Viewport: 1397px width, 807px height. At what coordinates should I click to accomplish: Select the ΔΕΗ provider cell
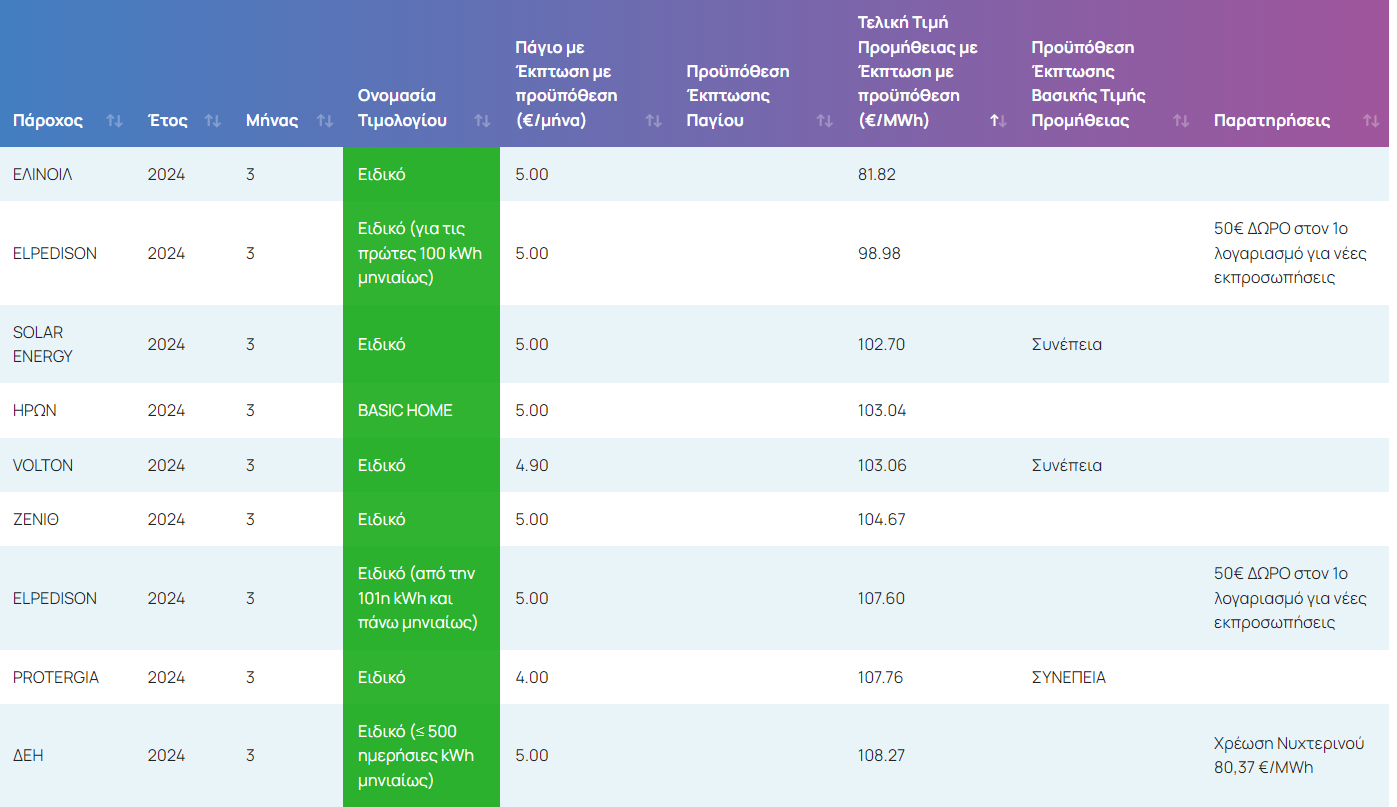pos(28,755)
